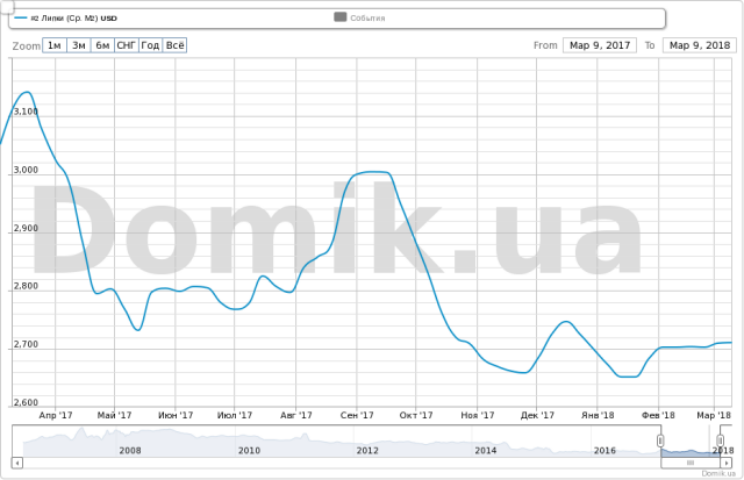Click the 2,700 y-axis value

tap(26, 344)
